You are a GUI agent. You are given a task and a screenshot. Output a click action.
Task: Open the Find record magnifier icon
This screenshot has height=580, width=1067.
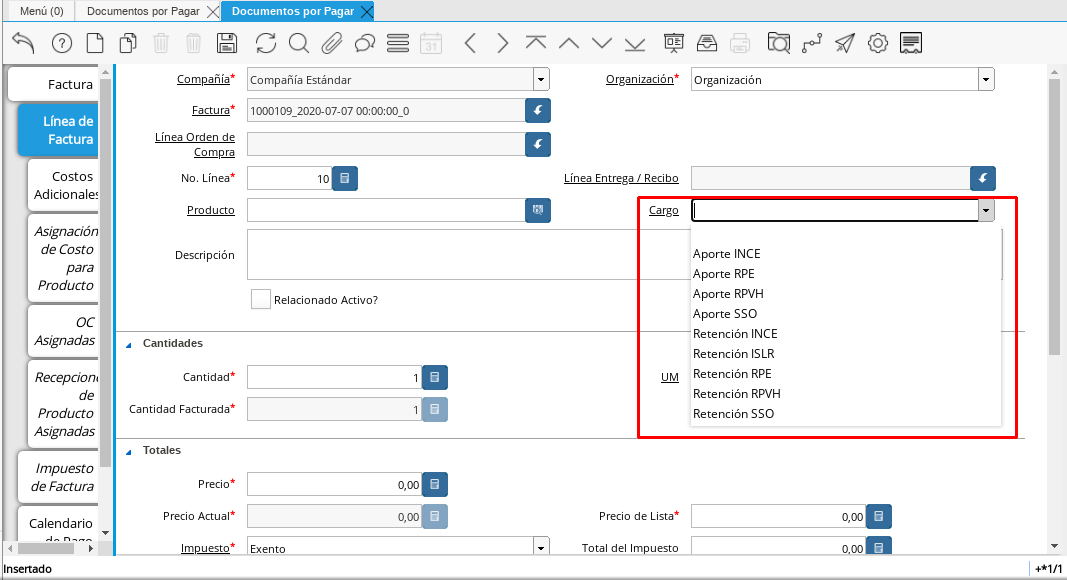298,43
